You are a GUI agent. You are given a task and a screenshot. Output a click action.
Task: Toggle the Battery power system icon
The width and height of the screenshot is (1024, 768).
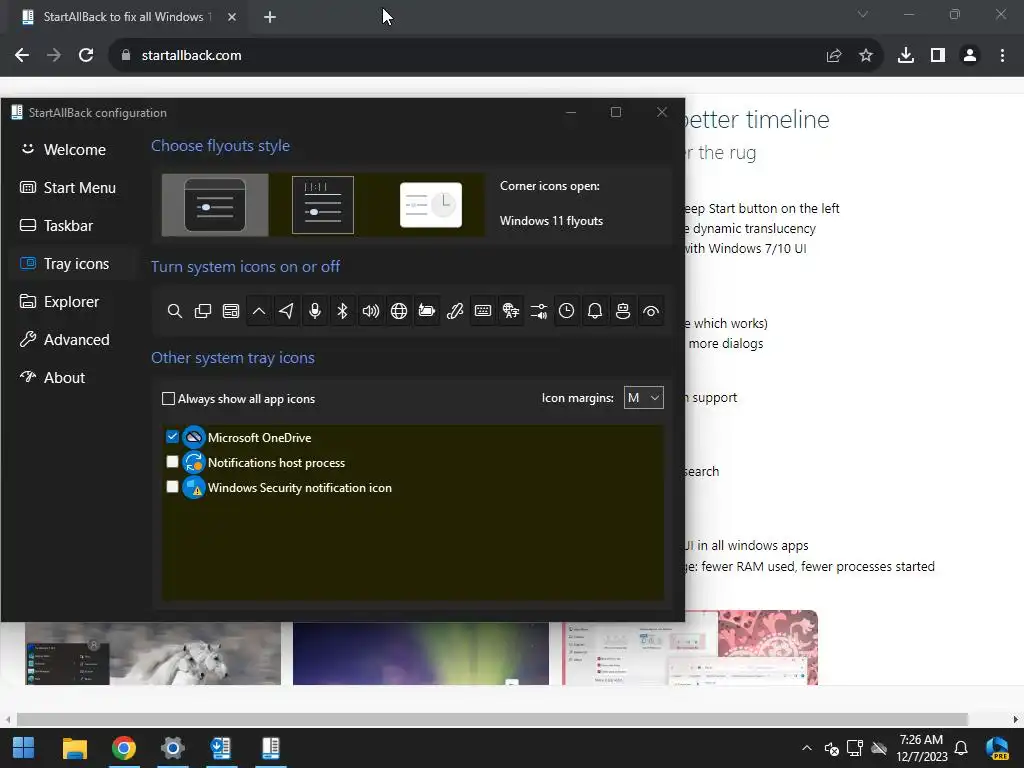[427, 312]
